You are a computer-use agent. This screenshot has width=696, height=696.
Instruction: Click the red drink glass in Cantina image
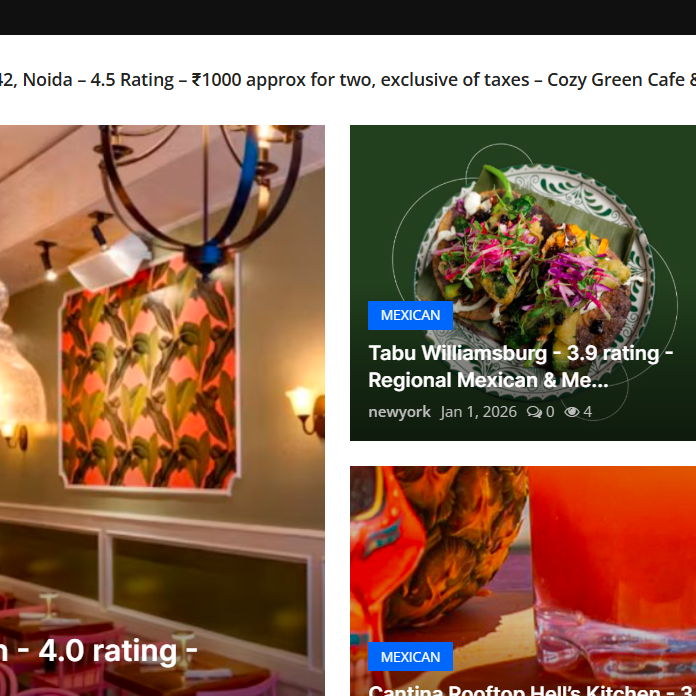coord(613,577)
